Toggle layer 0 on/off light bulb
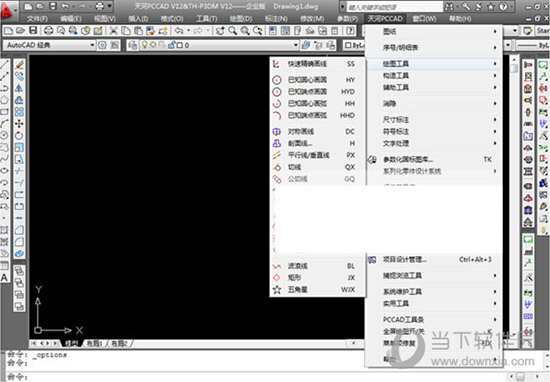Image resolution: width=550 pixels, height=382 pixels. [144, 45]
